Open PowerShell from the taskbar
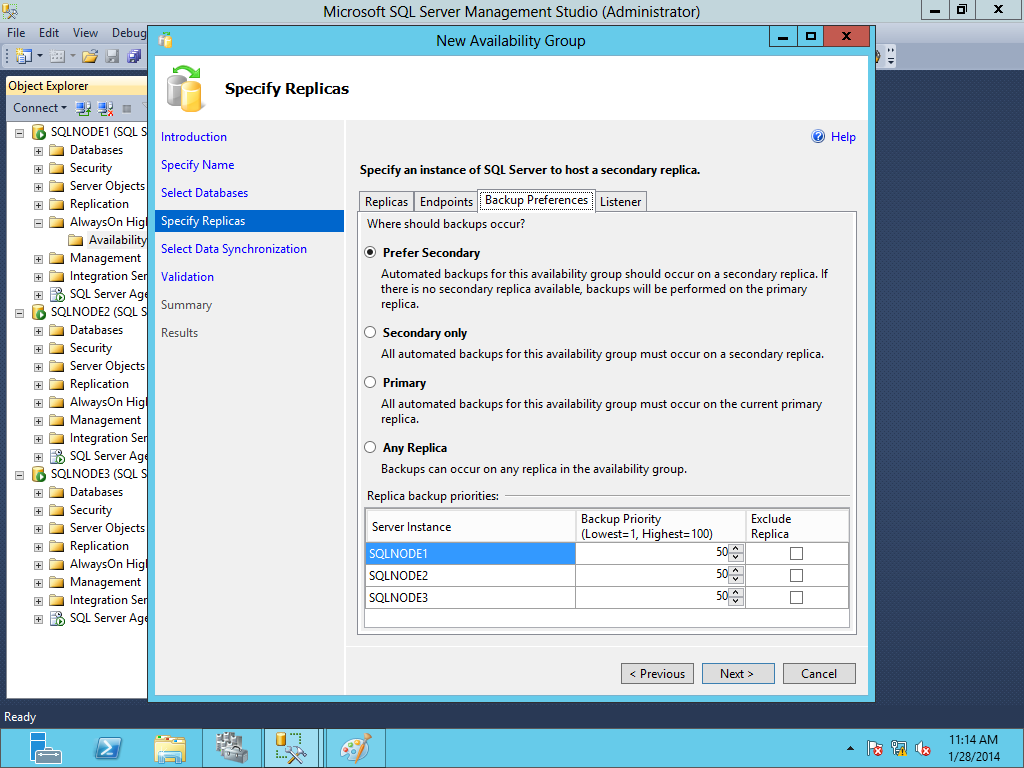Screen dimensions: 1024x768 tap(108, 748)
